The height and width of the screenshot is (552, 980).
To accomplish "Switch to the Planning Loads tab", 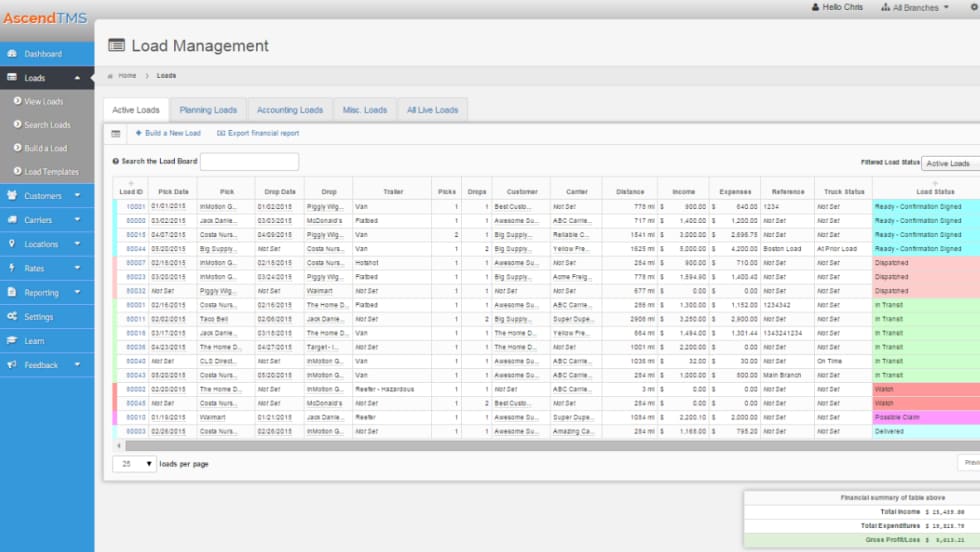I will [x=208, y=110].
